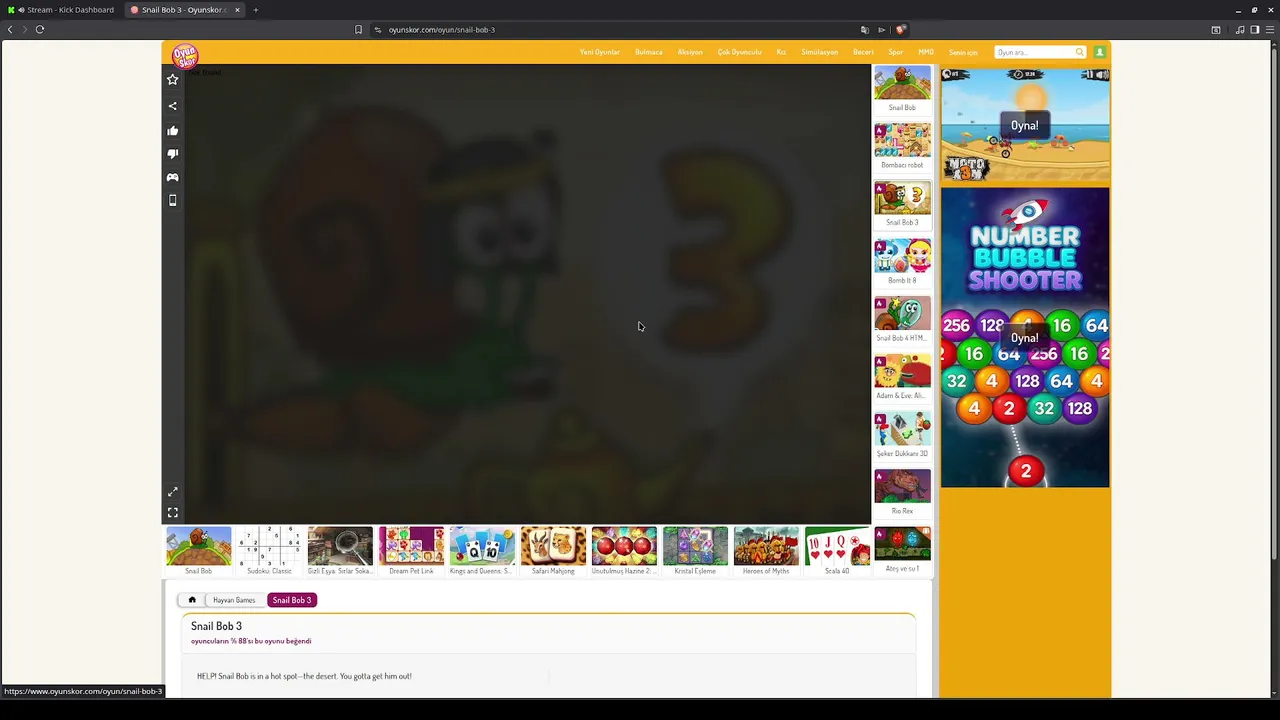Open Kız games category
Viewport: 1280px width, 720px height.
(781, 52)
